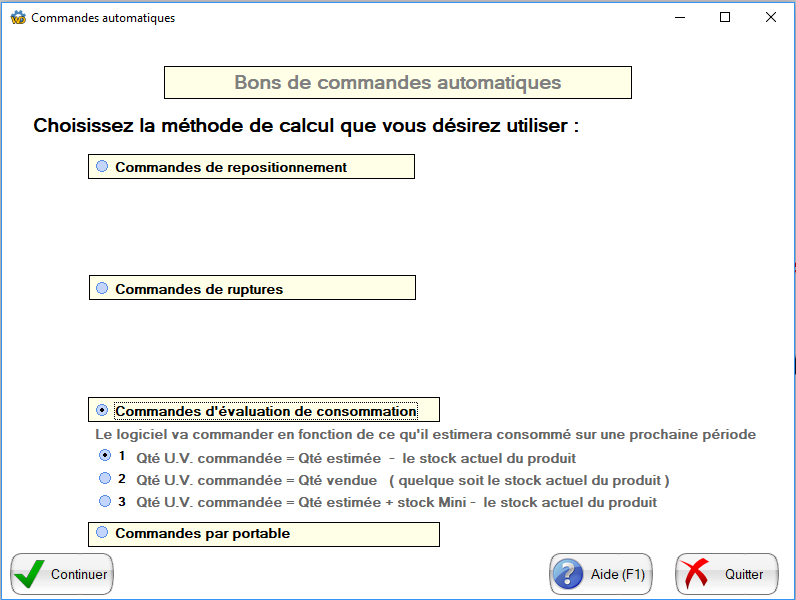The height and width of the screenshot is (600, 796).
Task: Click the red X icon on Quitter
Action: [696, 574]
